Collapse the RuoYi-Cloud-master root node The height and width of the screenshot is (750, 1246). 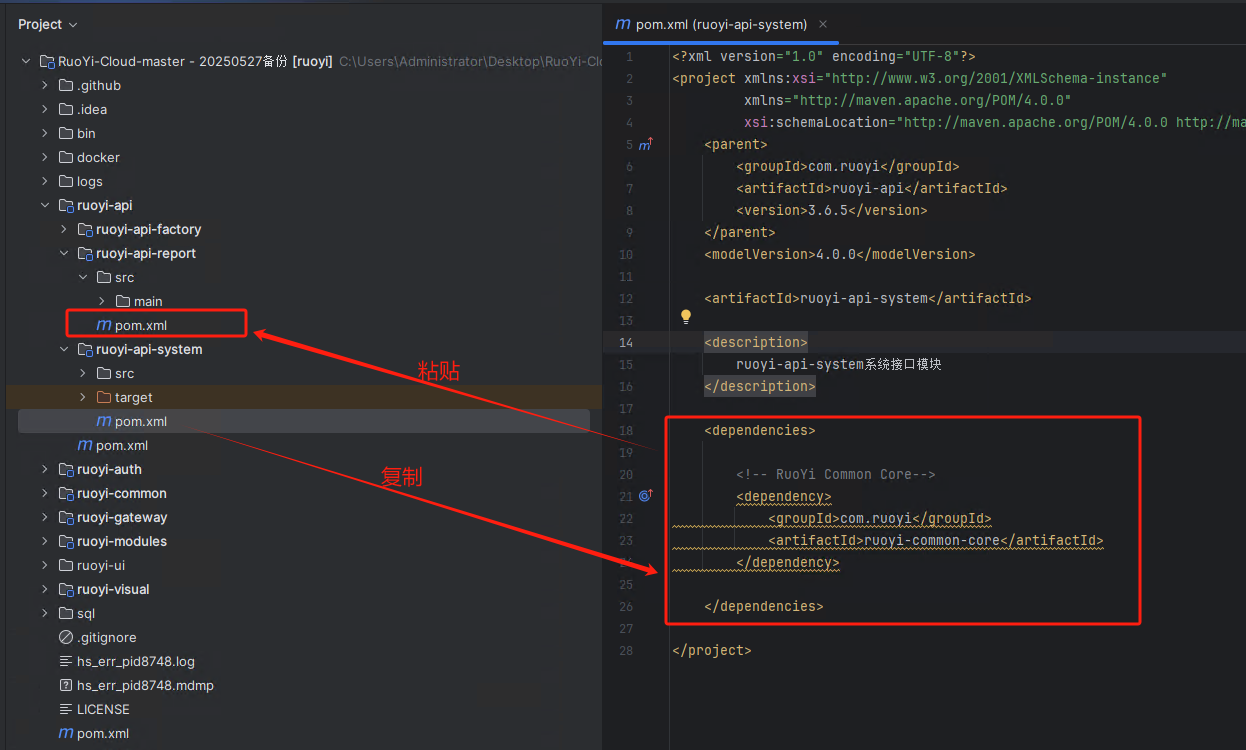coord(26,61)
